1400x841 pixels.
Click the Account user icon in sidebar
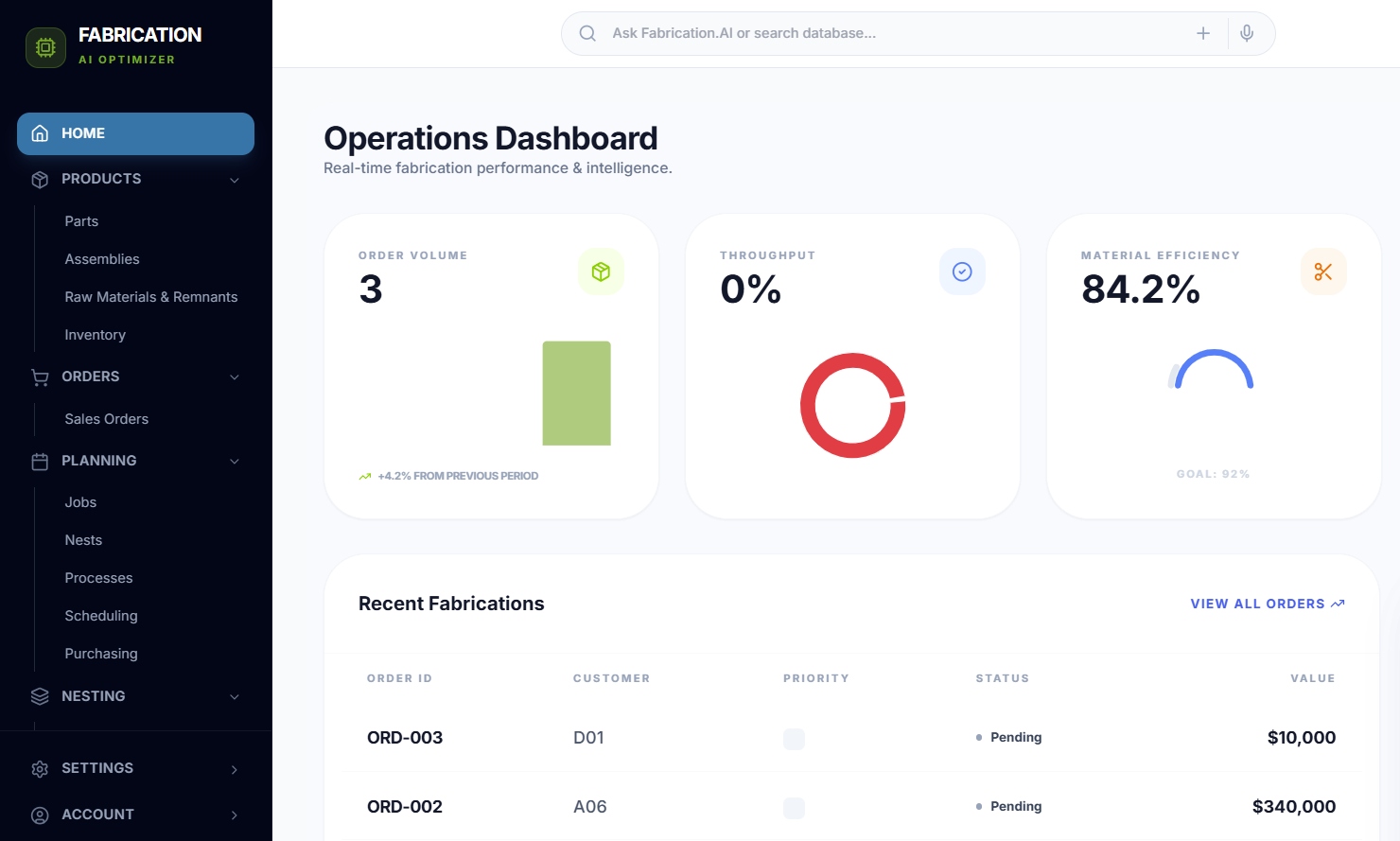39,815
